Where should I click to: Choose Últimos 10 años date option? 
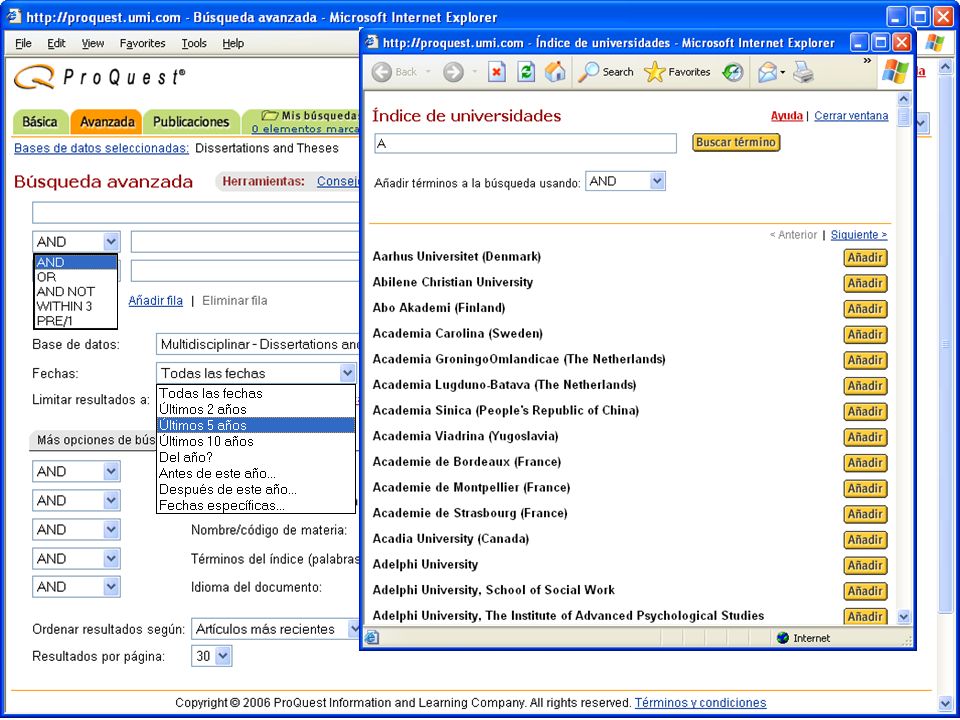(256, 441)
